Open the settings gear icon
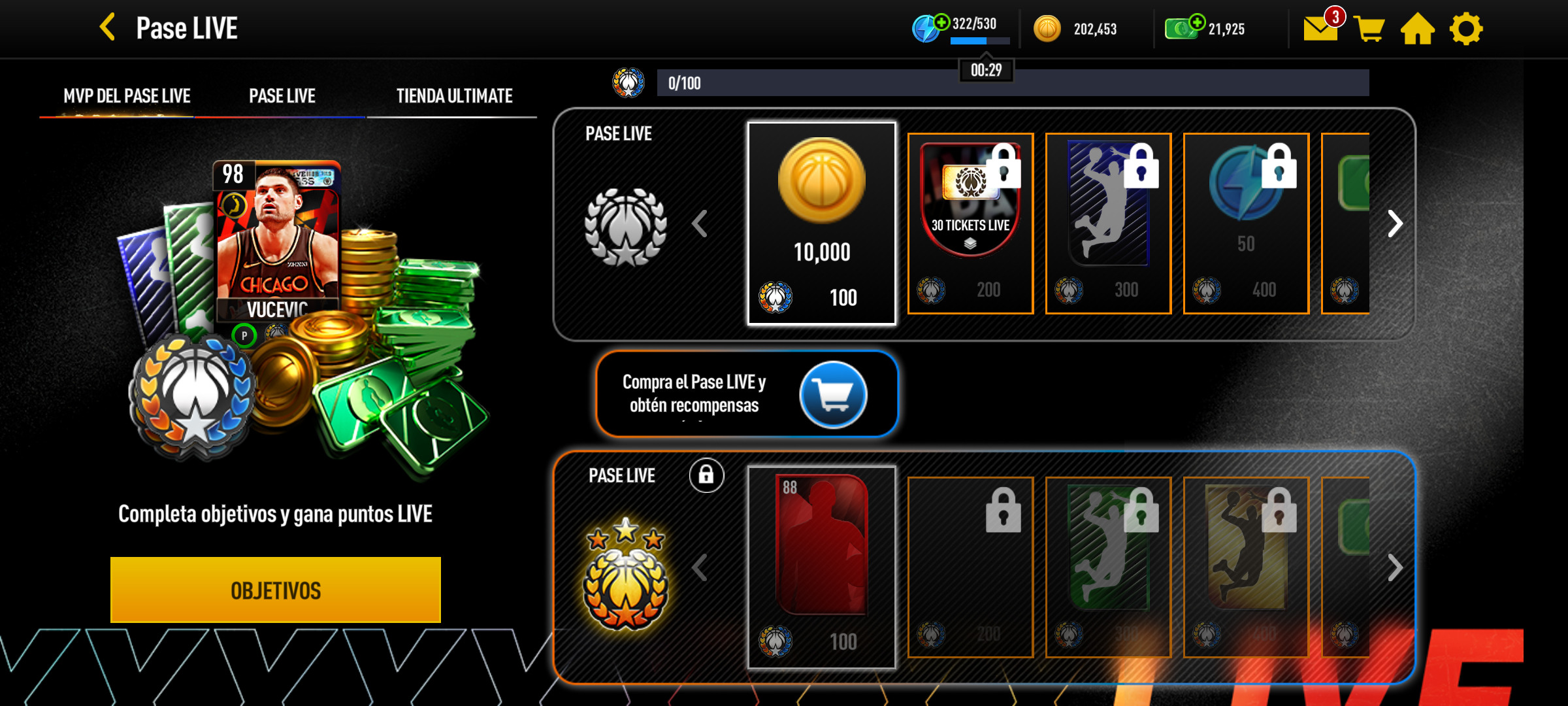Screen dimensions: 1568x706 [1466, 29]
